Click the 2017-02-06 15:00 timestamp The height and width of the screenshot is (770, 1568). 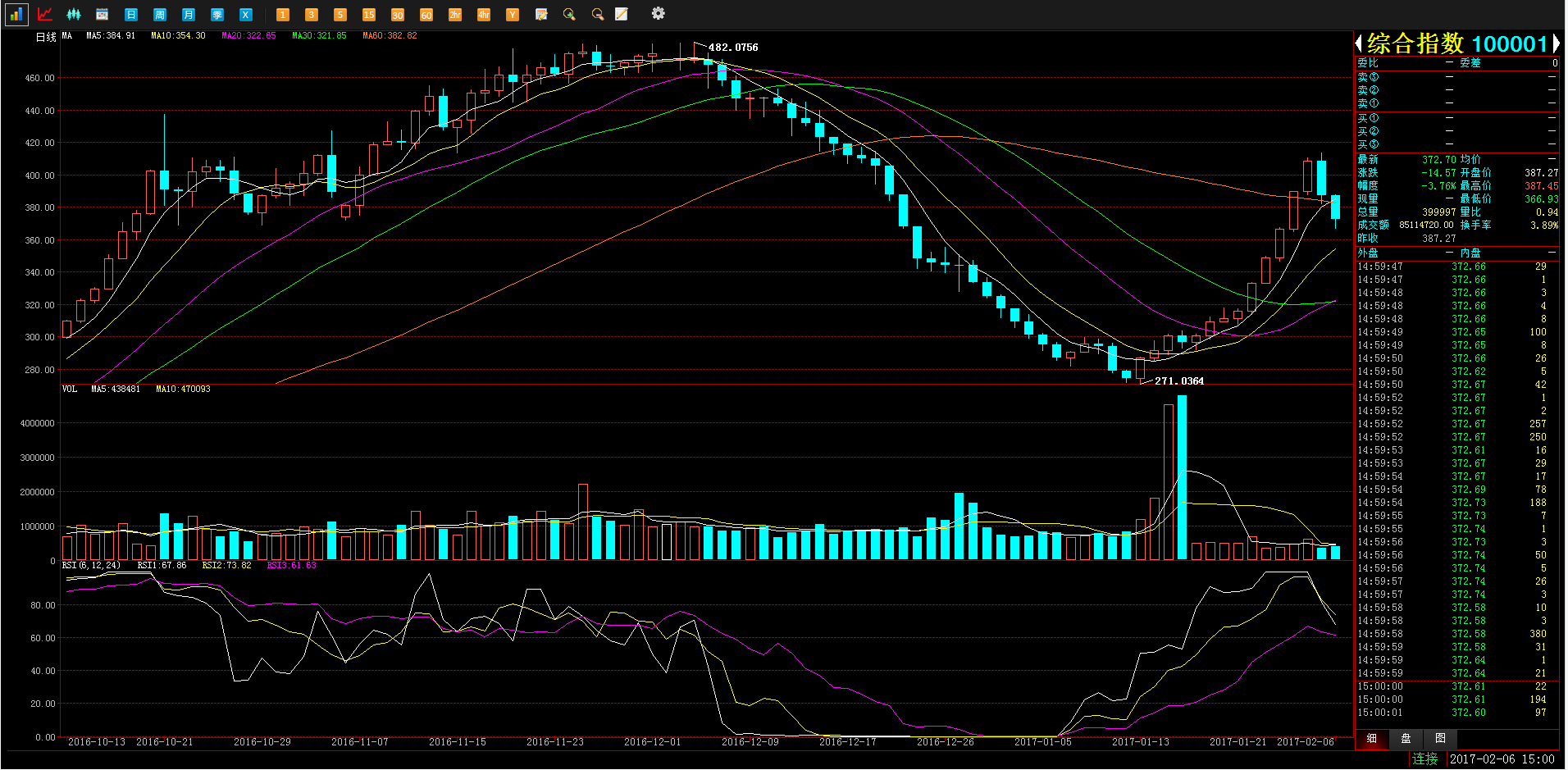click(1502, 759)
